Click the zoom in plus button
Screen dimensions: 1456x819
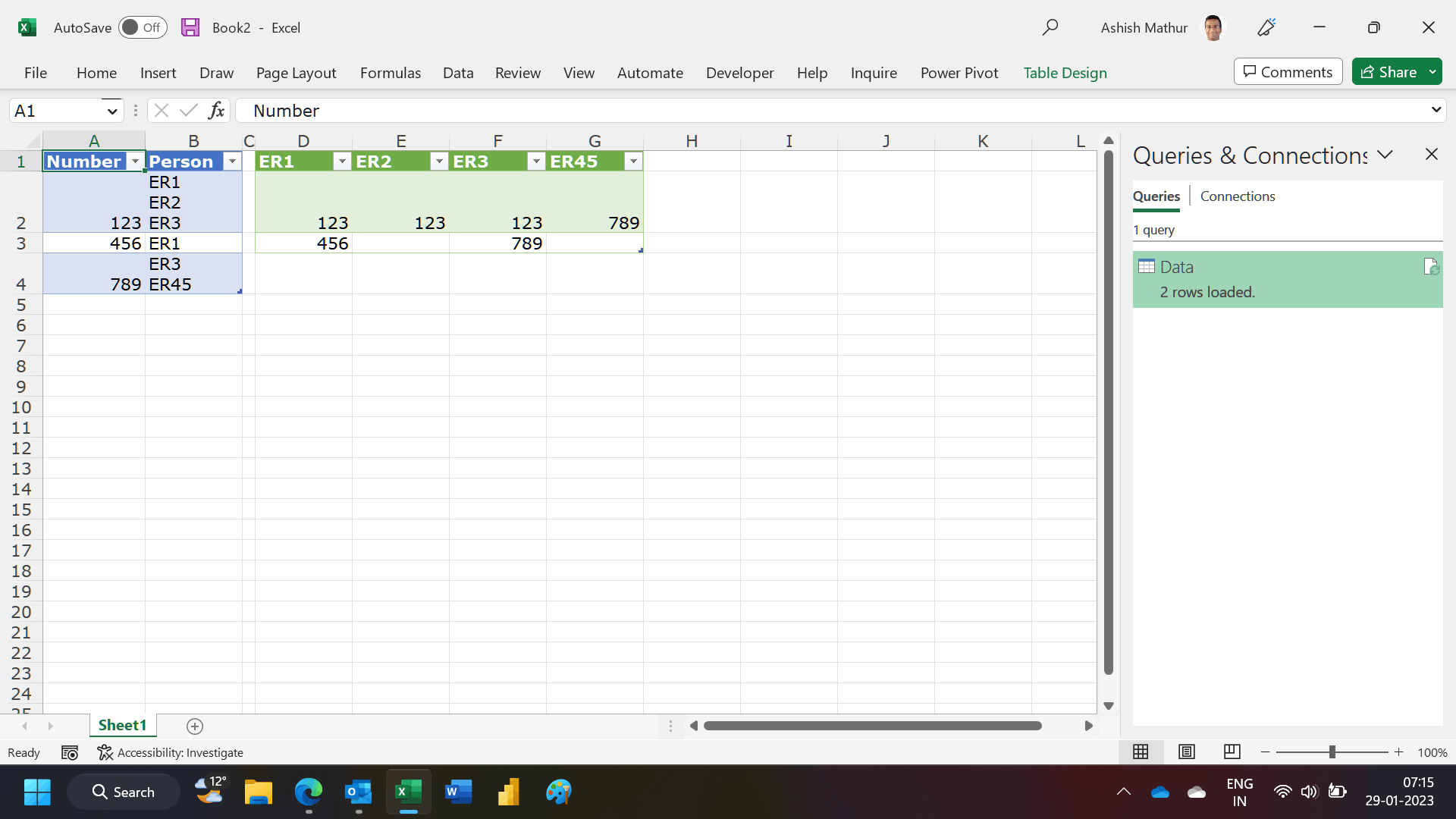click(x=1399, y=752)
